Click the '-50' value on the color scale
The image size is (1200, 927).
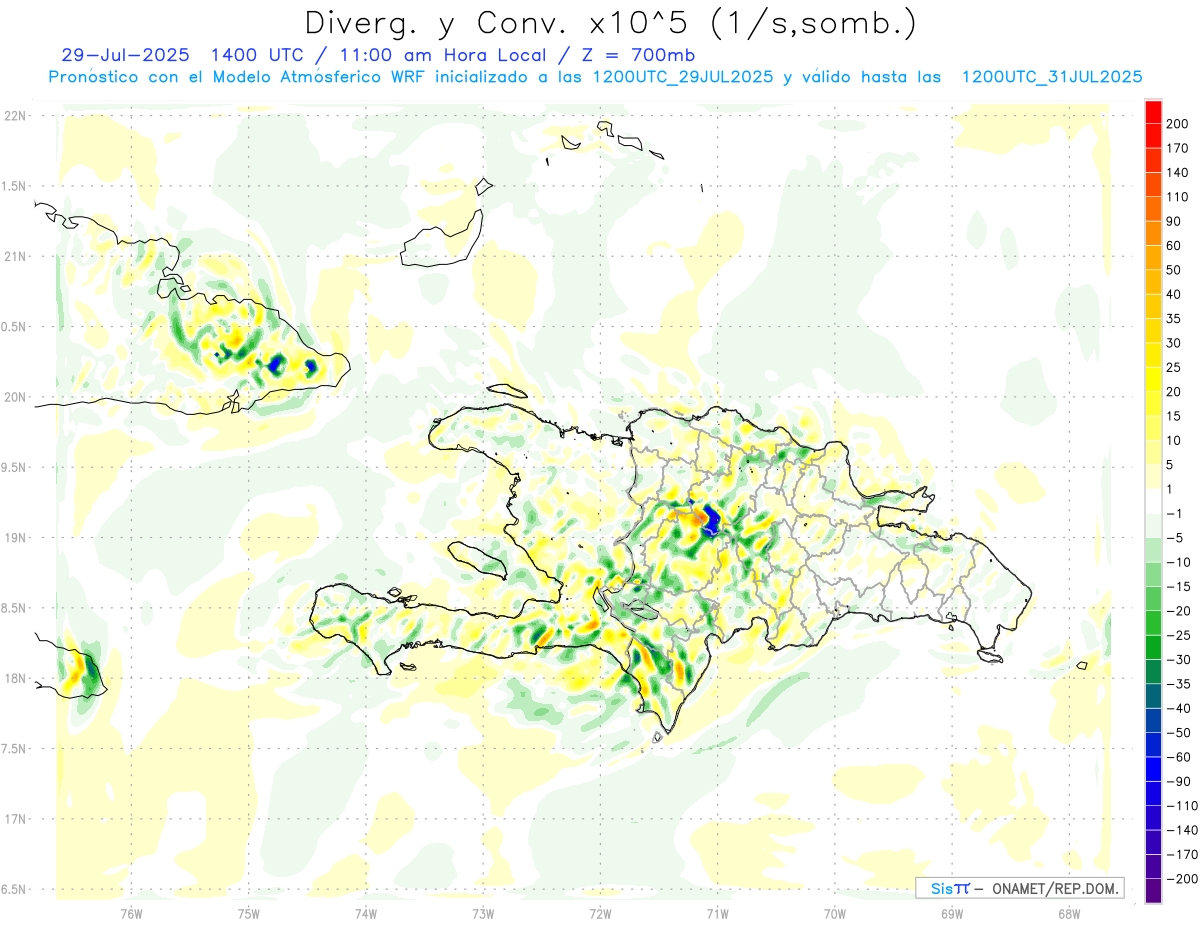coord(1180,732)
